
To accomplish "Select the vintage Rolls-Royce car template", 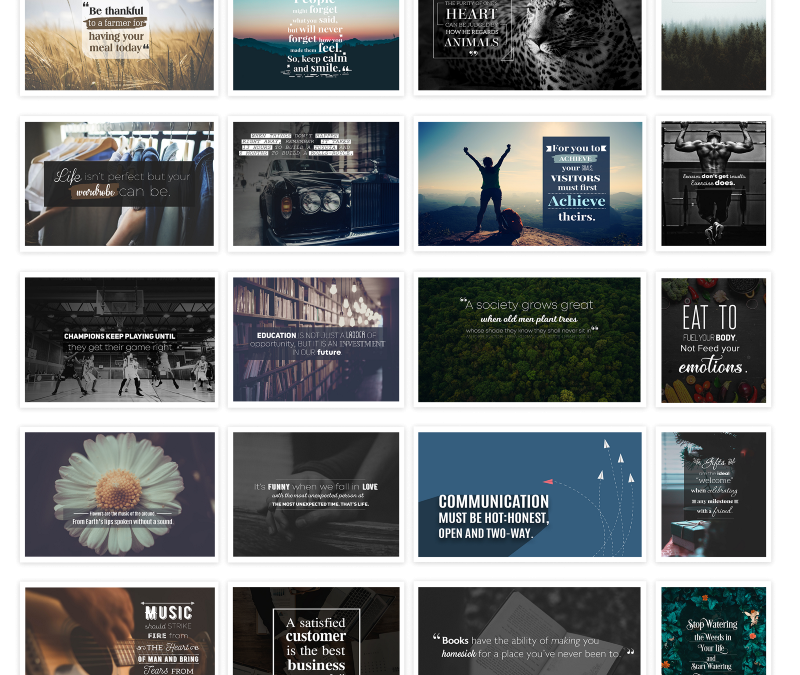I will [316, 184].
